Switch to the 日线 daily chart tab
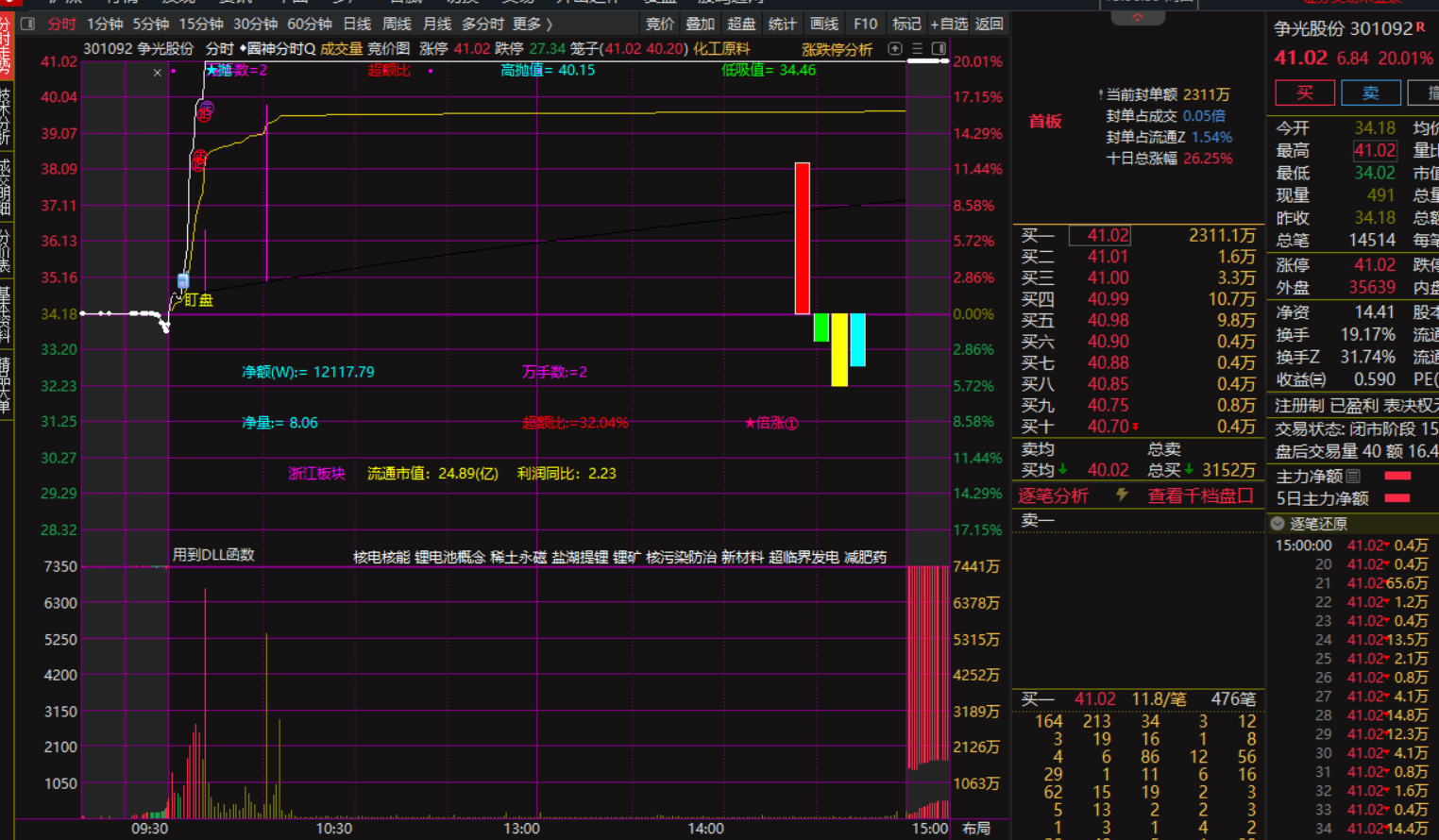This screenshot has width=1439, height=840. tap(357, 24)
